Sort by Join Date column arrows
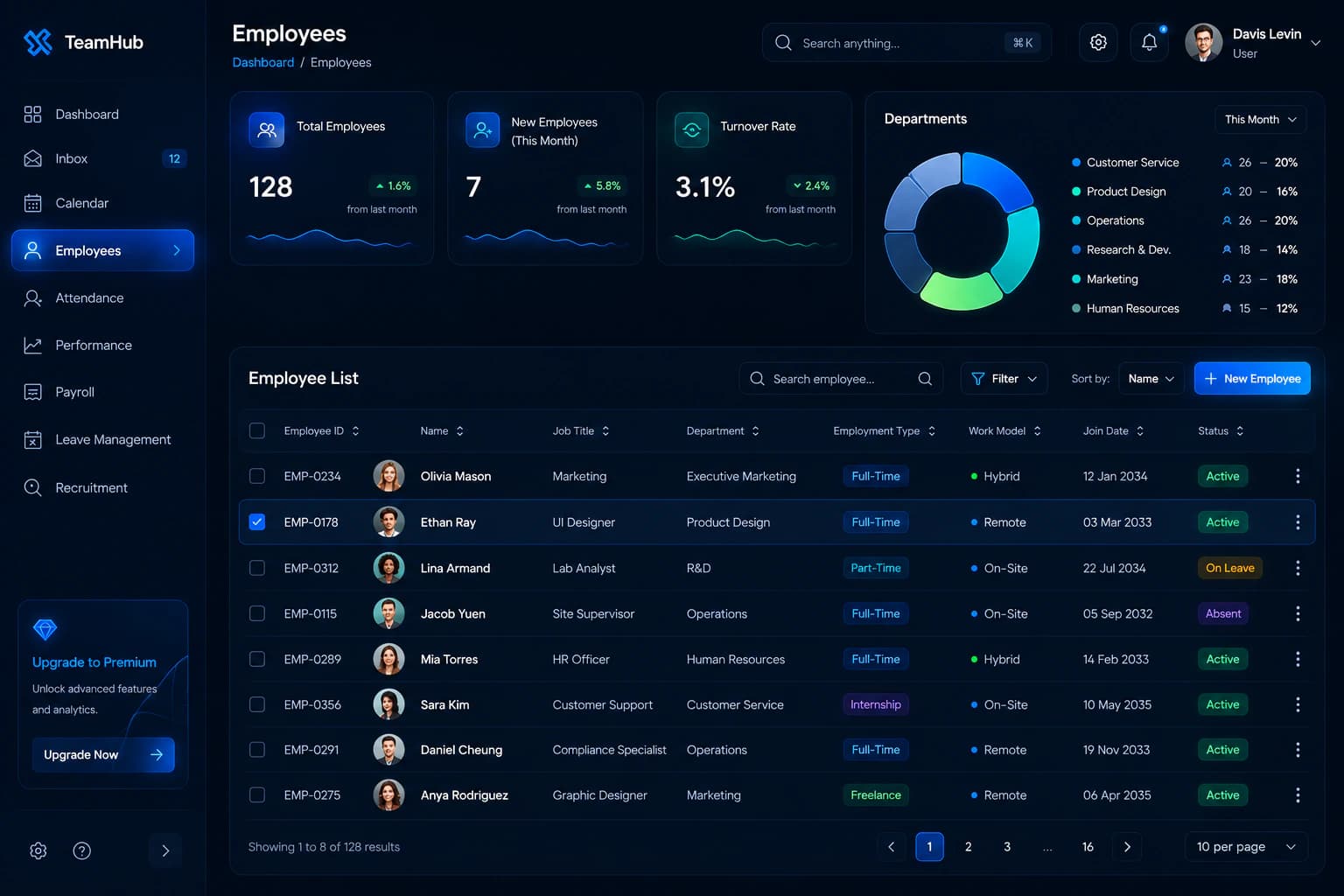1344x896 pixels. point(1140,431)
